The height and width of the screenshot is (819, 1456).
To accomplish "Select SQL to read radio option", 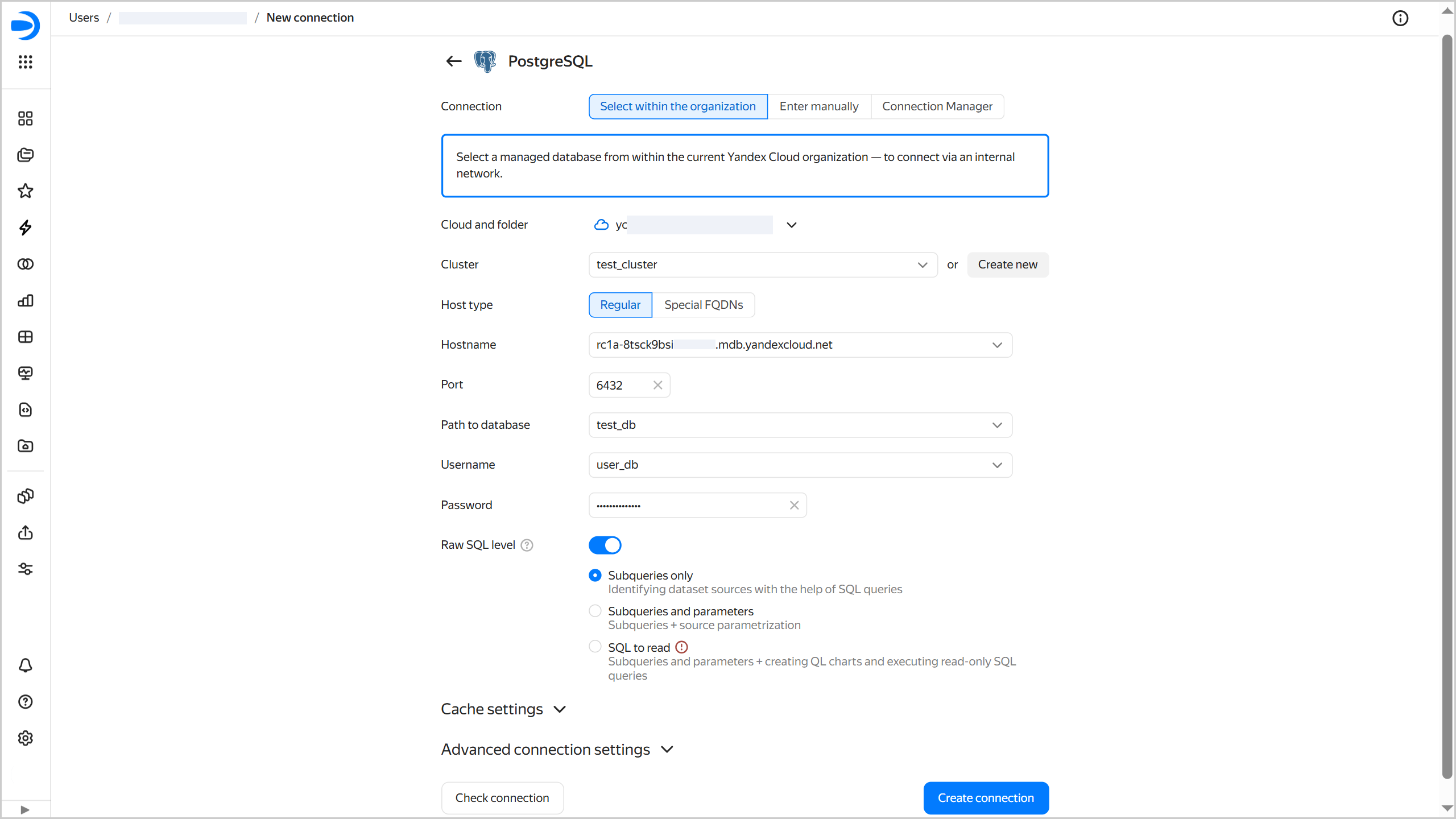I will coord(595,647).
